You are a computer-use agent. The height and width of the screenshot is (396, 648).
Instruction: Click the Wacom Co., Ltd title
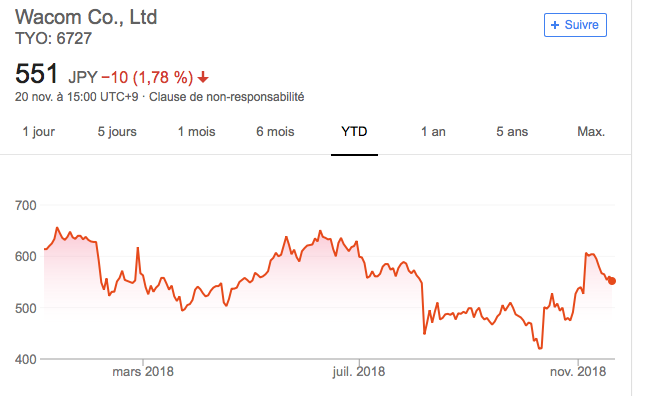tap(86, 17)
